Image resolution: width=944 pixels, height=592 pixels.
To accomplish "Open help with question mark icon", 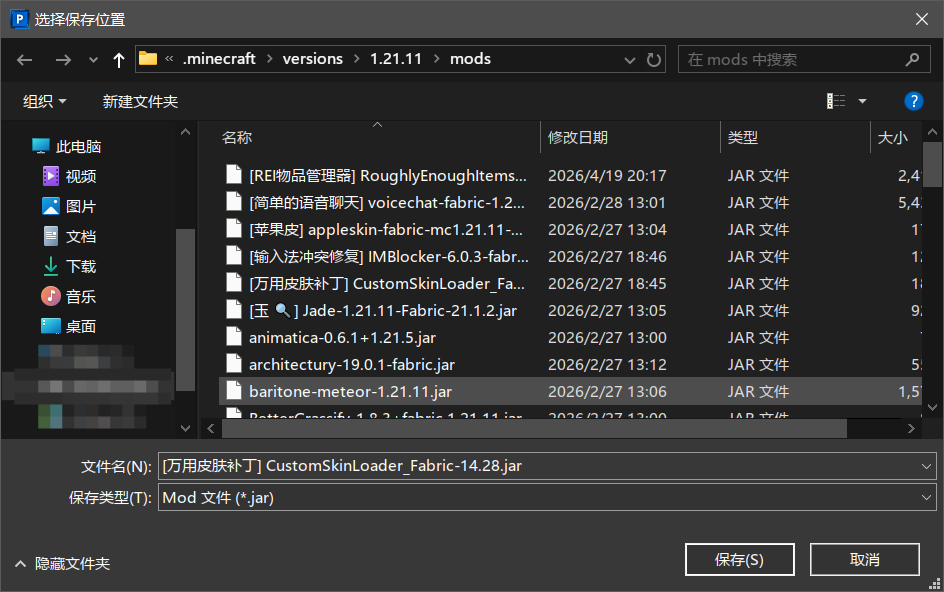I will (913, 101).
